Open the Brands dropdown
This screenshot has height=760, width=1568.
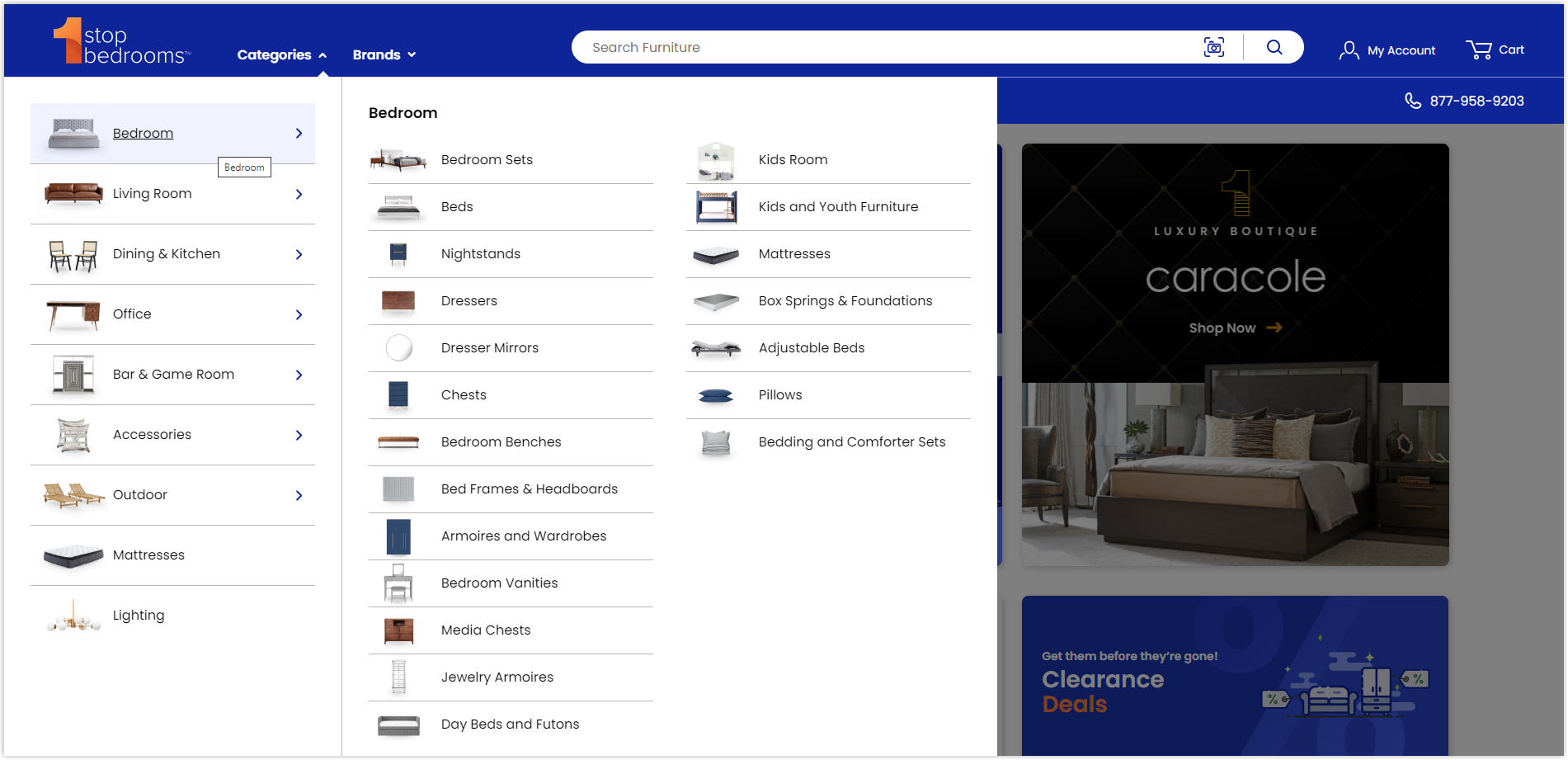point(384,54)
